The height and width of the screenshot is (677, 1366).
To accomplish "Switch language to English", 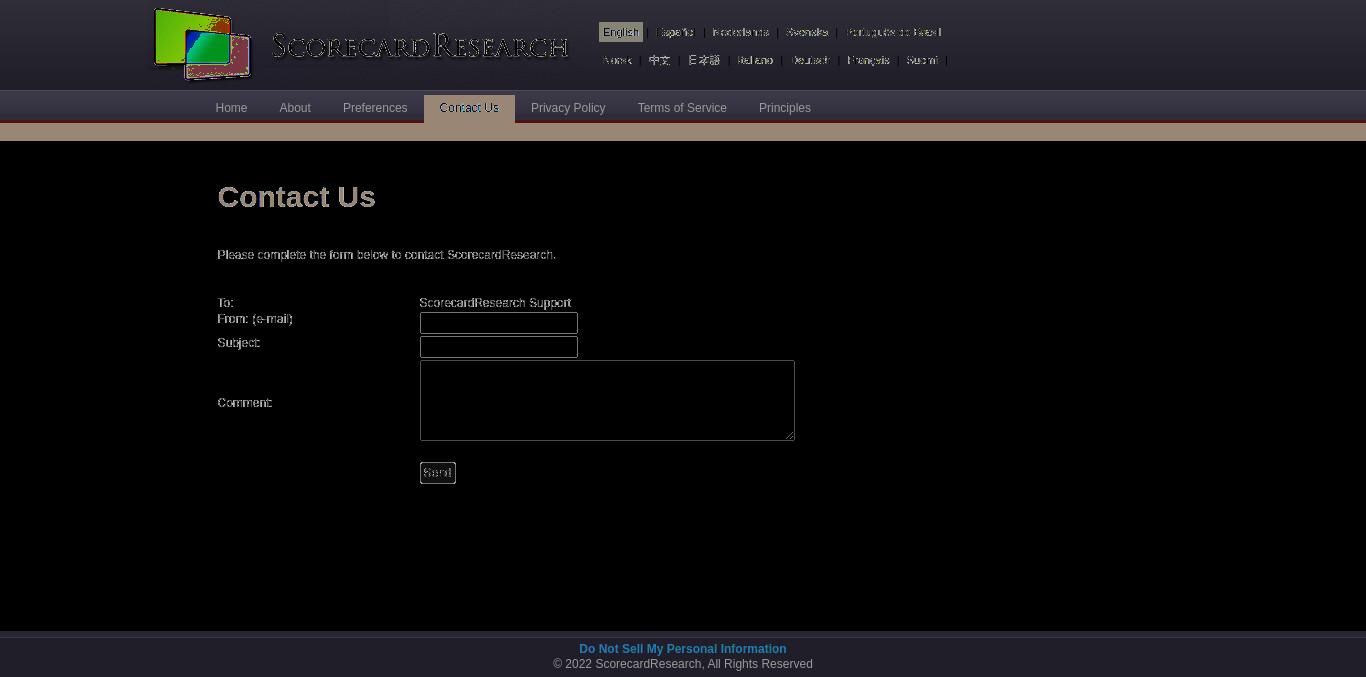I will [621, 32].
